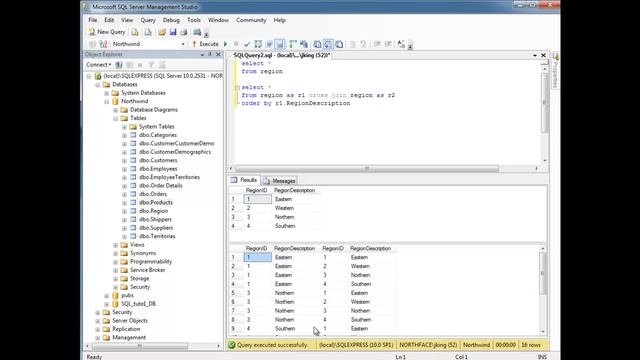Click the New Query toolbar button
The width and height of the screenshot is (640, 360).
click(x=107, y=32)
